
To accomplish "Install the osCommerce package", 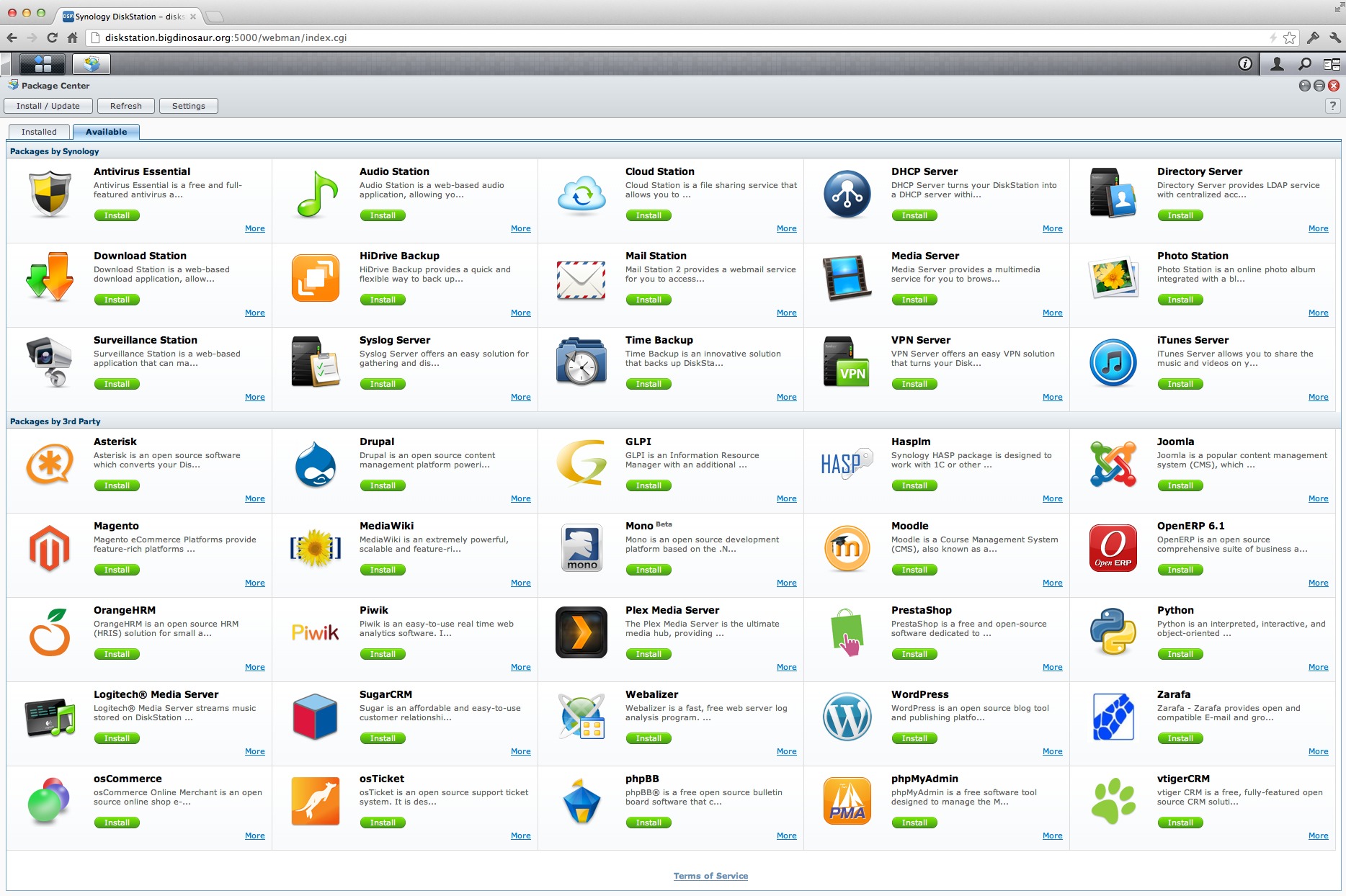I will click(x=117, y=823).
